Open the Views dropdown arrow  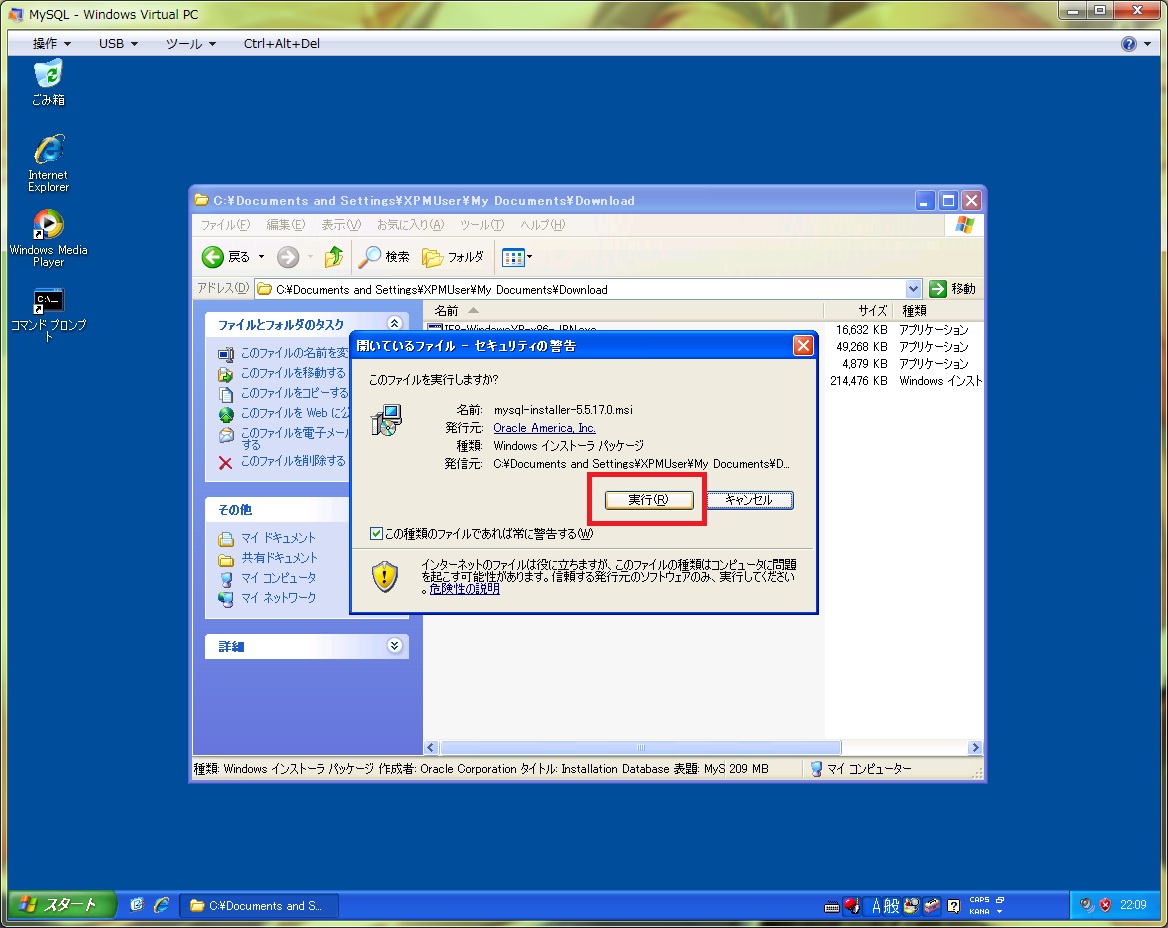click(x=530, y=258)
